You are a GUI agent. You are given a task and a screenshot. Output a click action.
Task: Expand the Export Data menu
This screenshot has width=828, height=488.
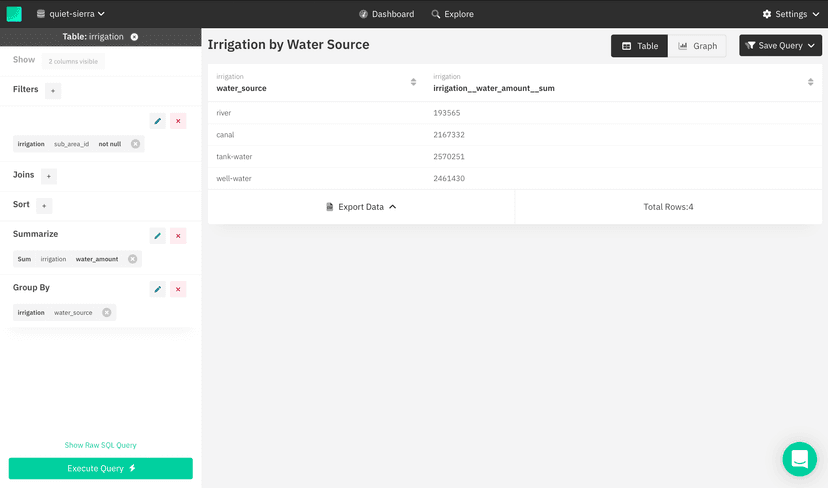(361, 207)
